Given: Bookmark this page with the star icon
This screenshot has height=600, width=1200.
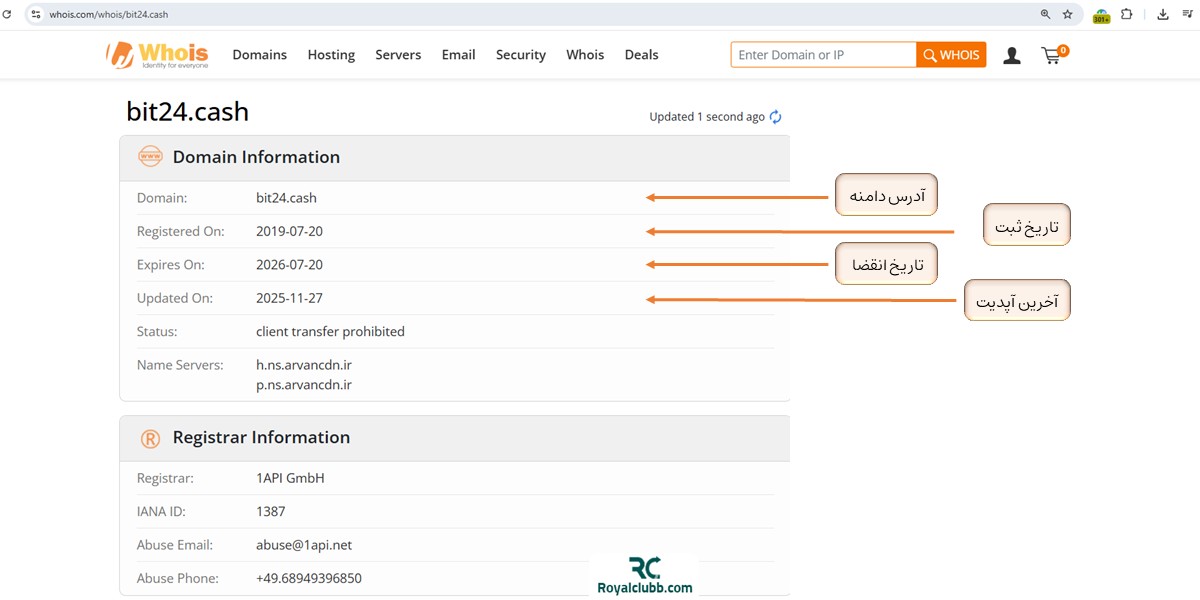Looking at the screenshot, I should click(x=1067, y=14).
